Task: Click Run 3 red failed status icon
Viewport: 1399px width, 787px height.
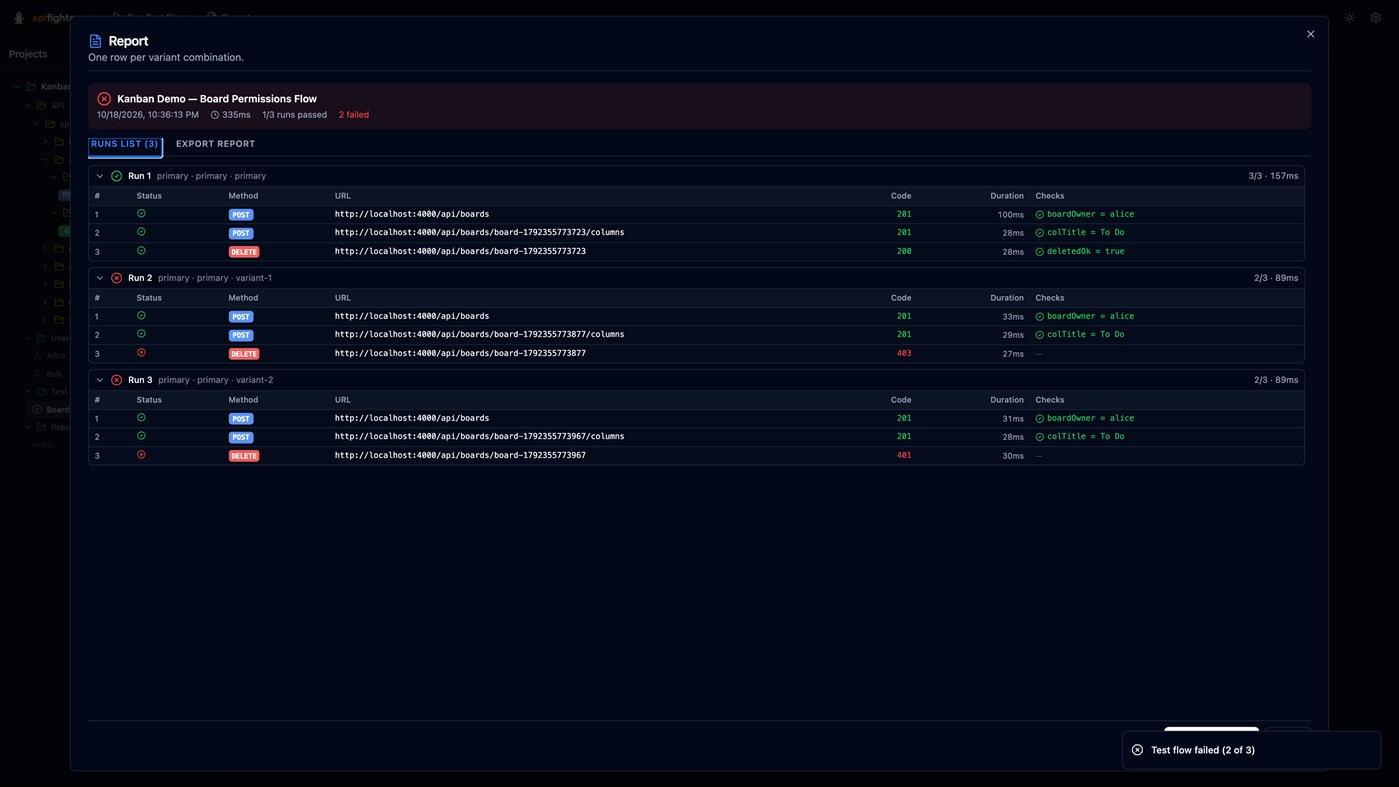Action: (x=116, y=380)
